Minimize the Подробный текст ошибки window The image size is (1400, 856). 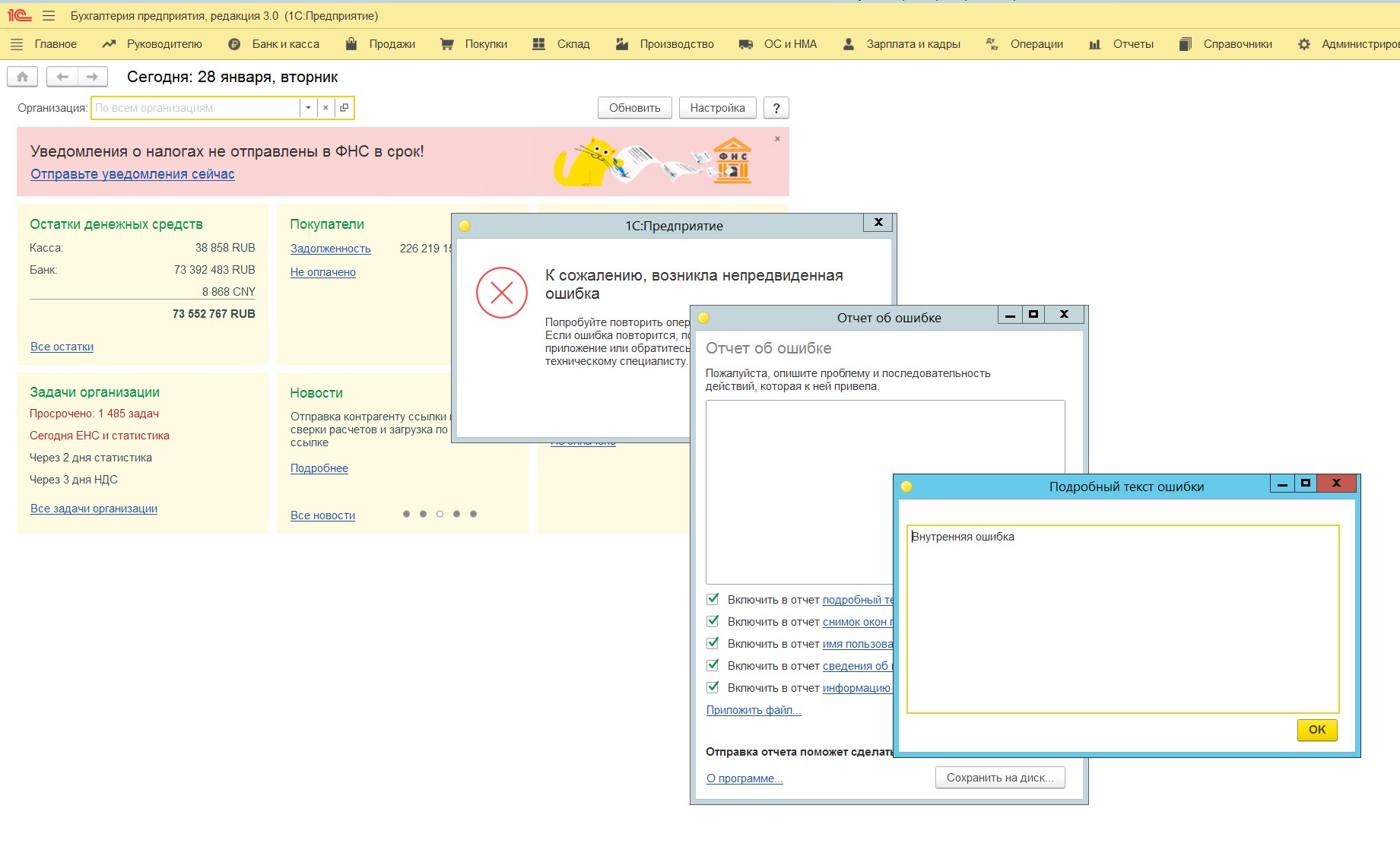[x=1282, y=483]
